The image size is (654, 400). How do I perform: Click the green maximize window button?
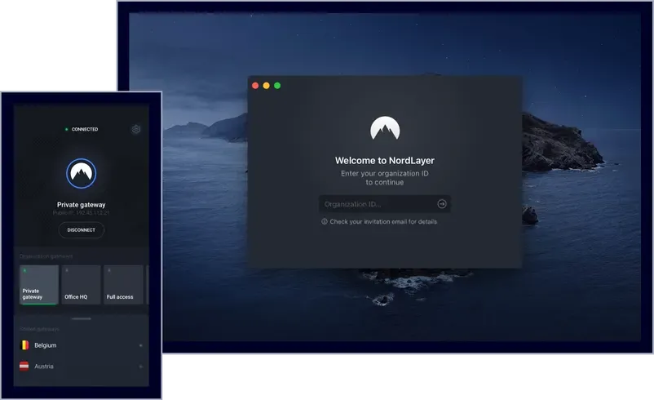pyautogui.click(x=277, y=86)
